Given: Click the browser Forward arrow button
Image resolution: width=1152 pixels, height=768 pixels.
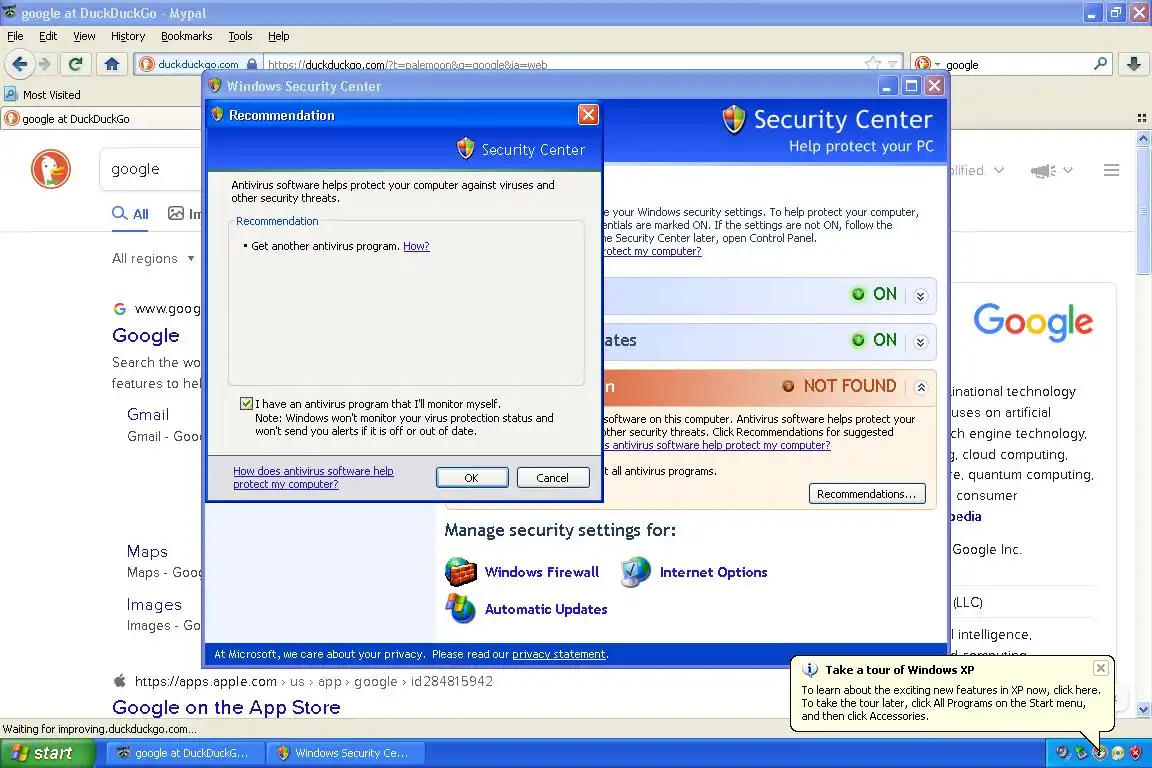Looking at the screenshot, I should (x=45, y=64).
